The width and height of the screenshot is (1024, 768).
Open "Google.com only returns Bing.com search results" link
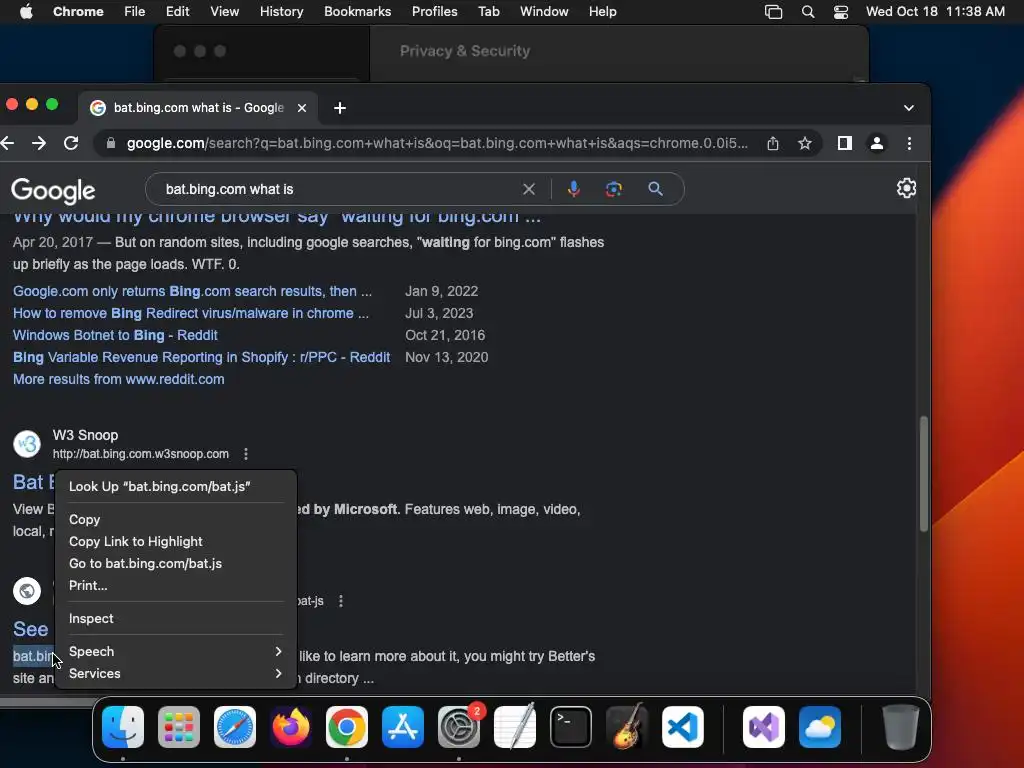tap(193, 291)
